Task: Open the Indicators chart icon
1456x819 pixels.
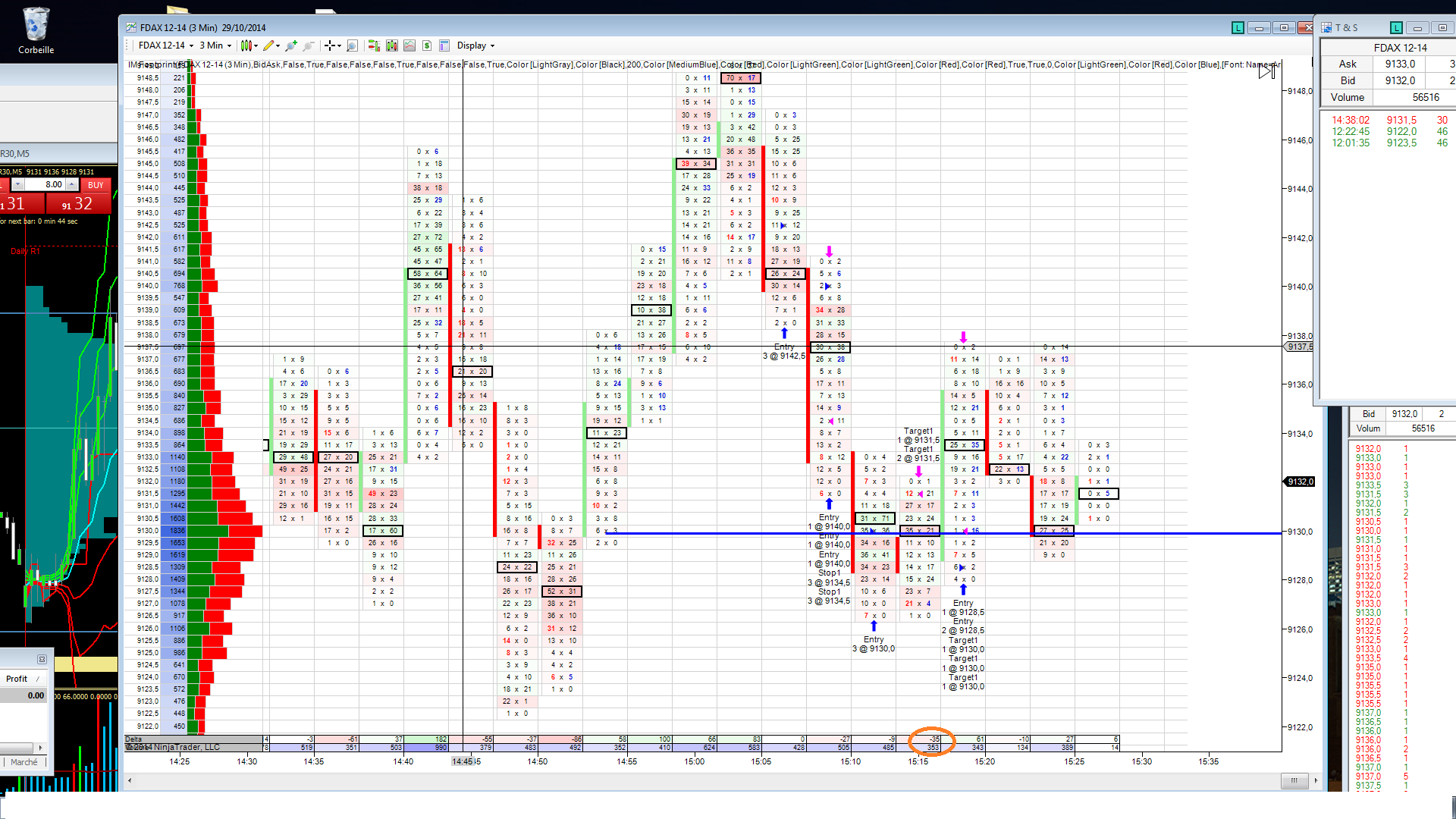Action: pyautogui.click(x=409, y=45)
